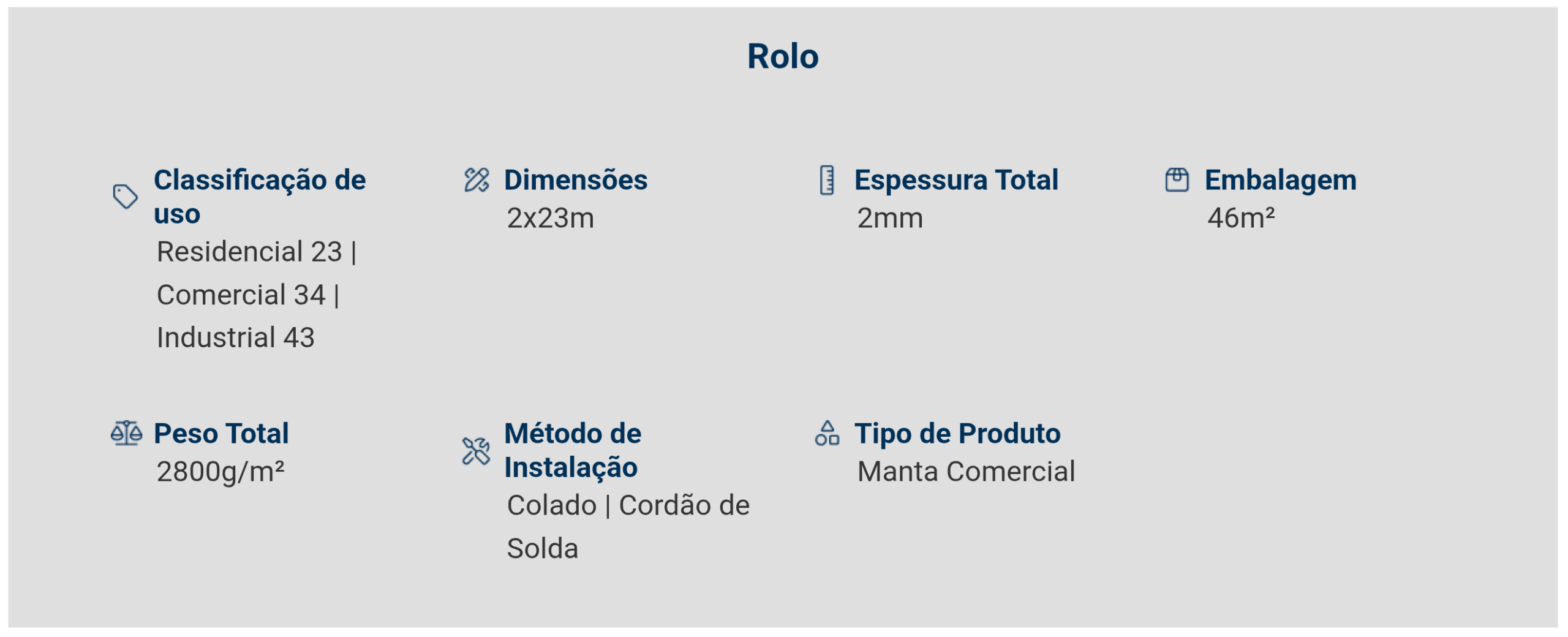Click the Dimensões heading
The height and width of the screenshot is (637, 1568).
(x=576, y=180)
